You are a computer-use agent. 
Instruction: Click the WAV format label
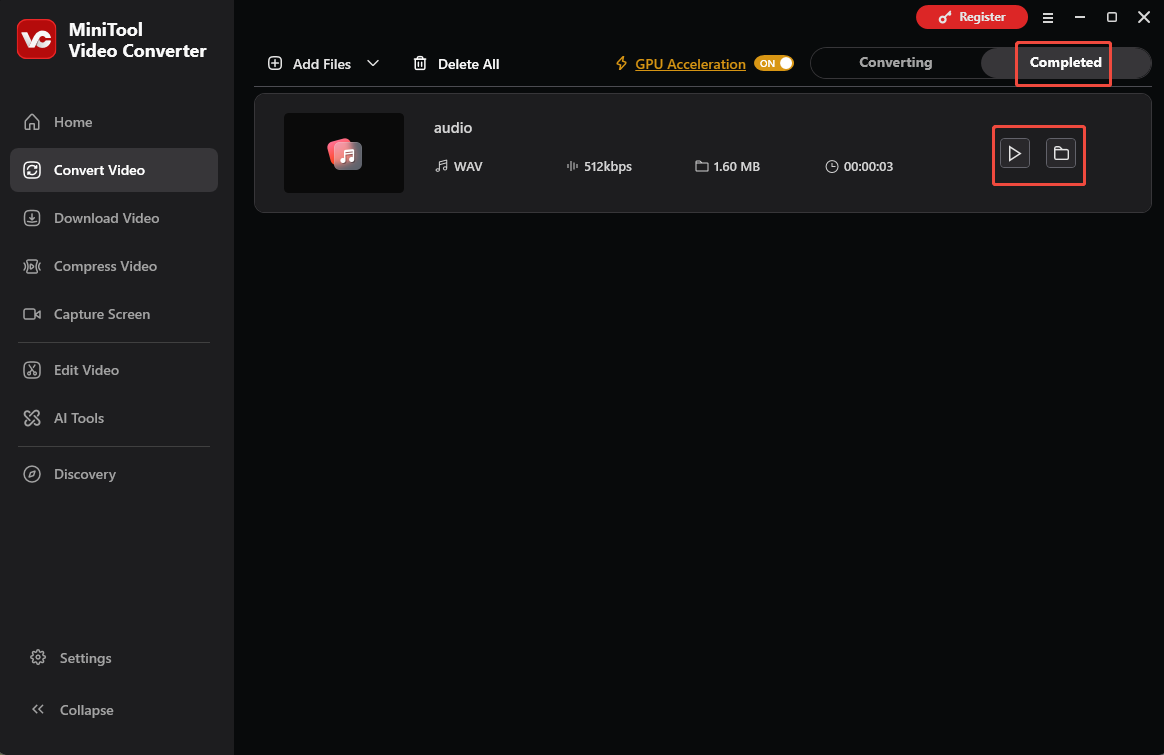point(468,166)
